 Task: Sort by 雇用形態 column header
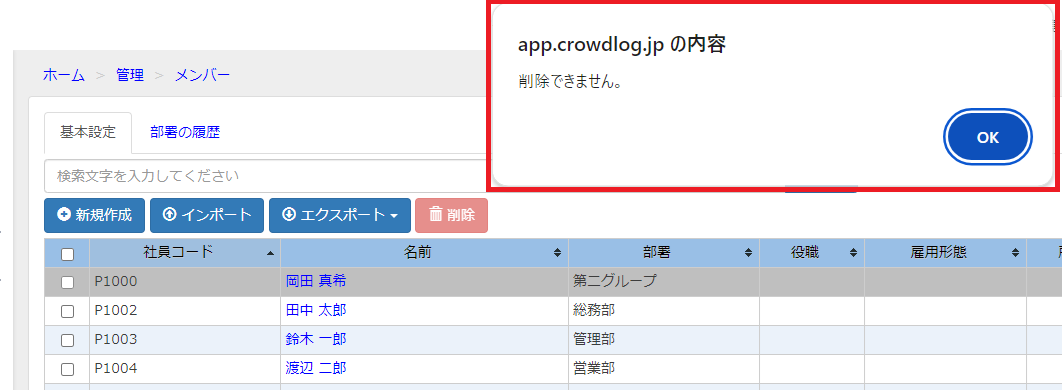click(945, 253)
